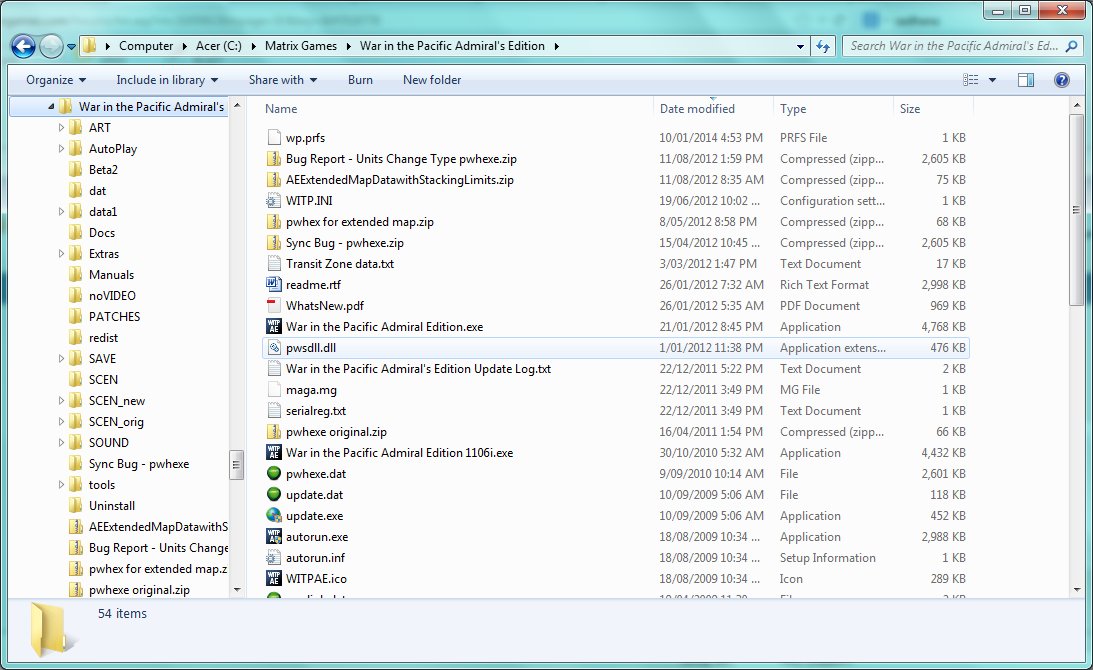Viewport: 1093px width, 670px height.
Task: Select the Uninstall folder in the tree
Action: point(112,505)
